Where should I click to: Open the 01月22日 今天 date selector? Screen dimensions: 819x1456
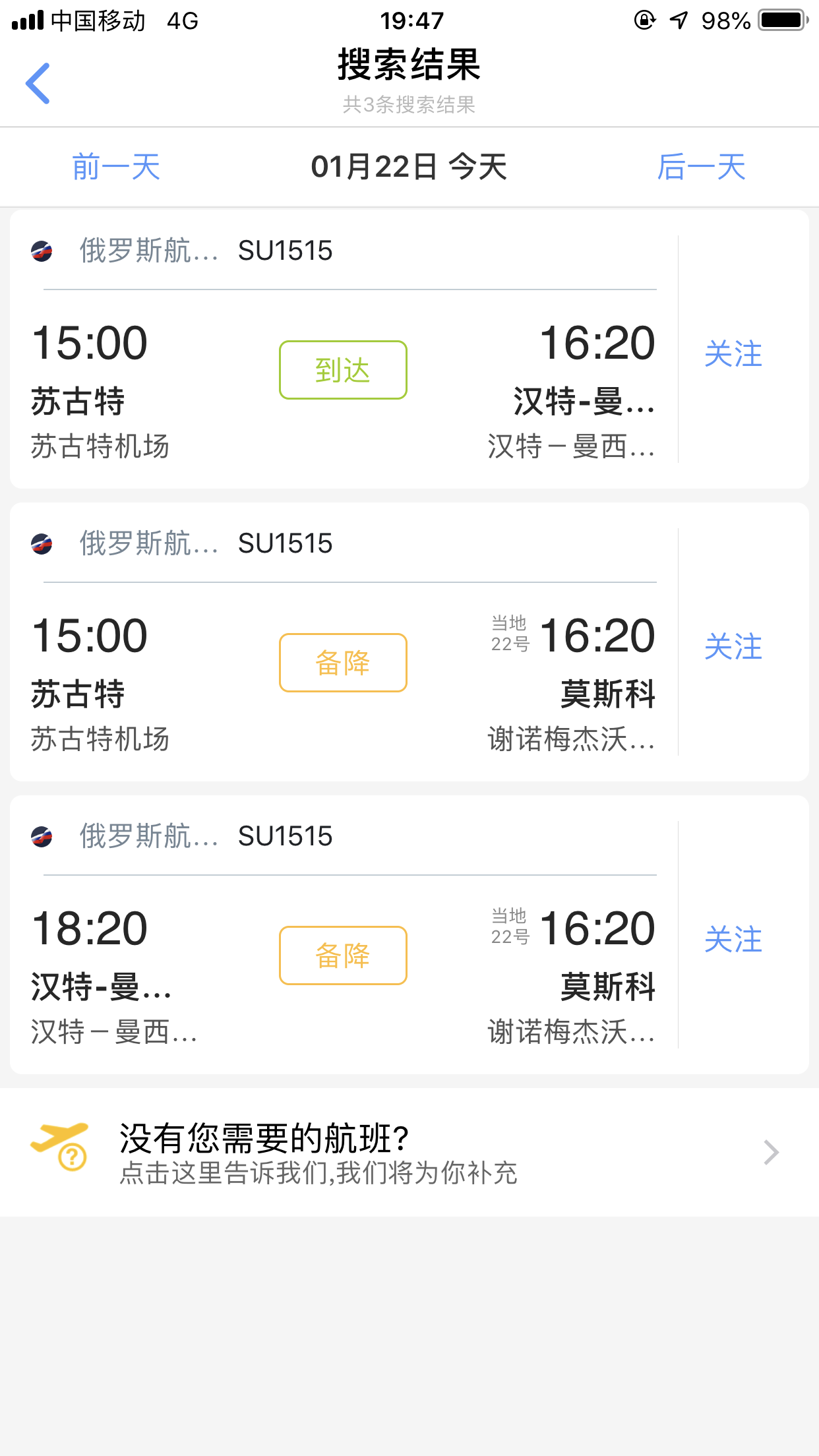pos(409,167)
